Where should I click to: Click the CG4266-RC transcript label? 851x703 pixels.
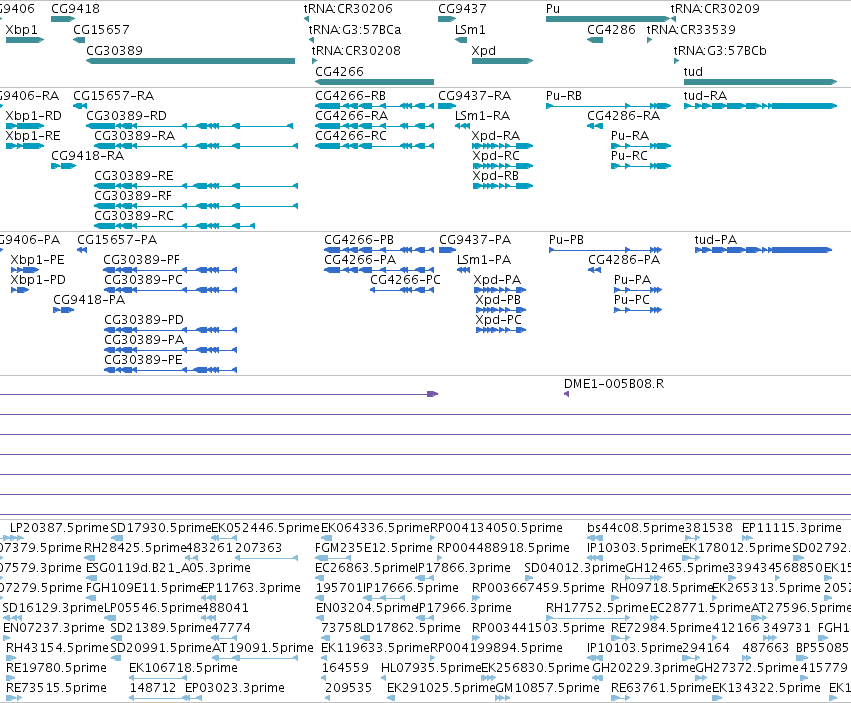351,136
